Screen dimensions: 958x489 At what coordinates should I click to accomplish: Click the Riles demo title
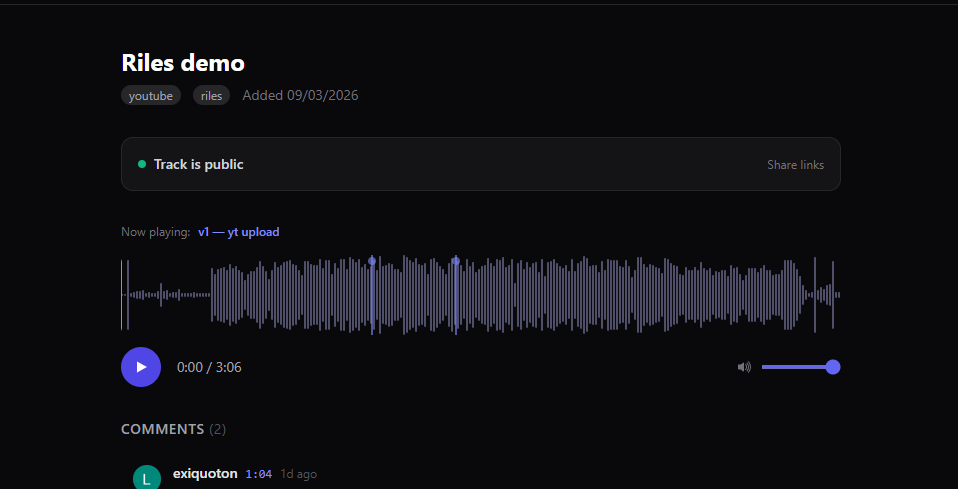(183, 63)
